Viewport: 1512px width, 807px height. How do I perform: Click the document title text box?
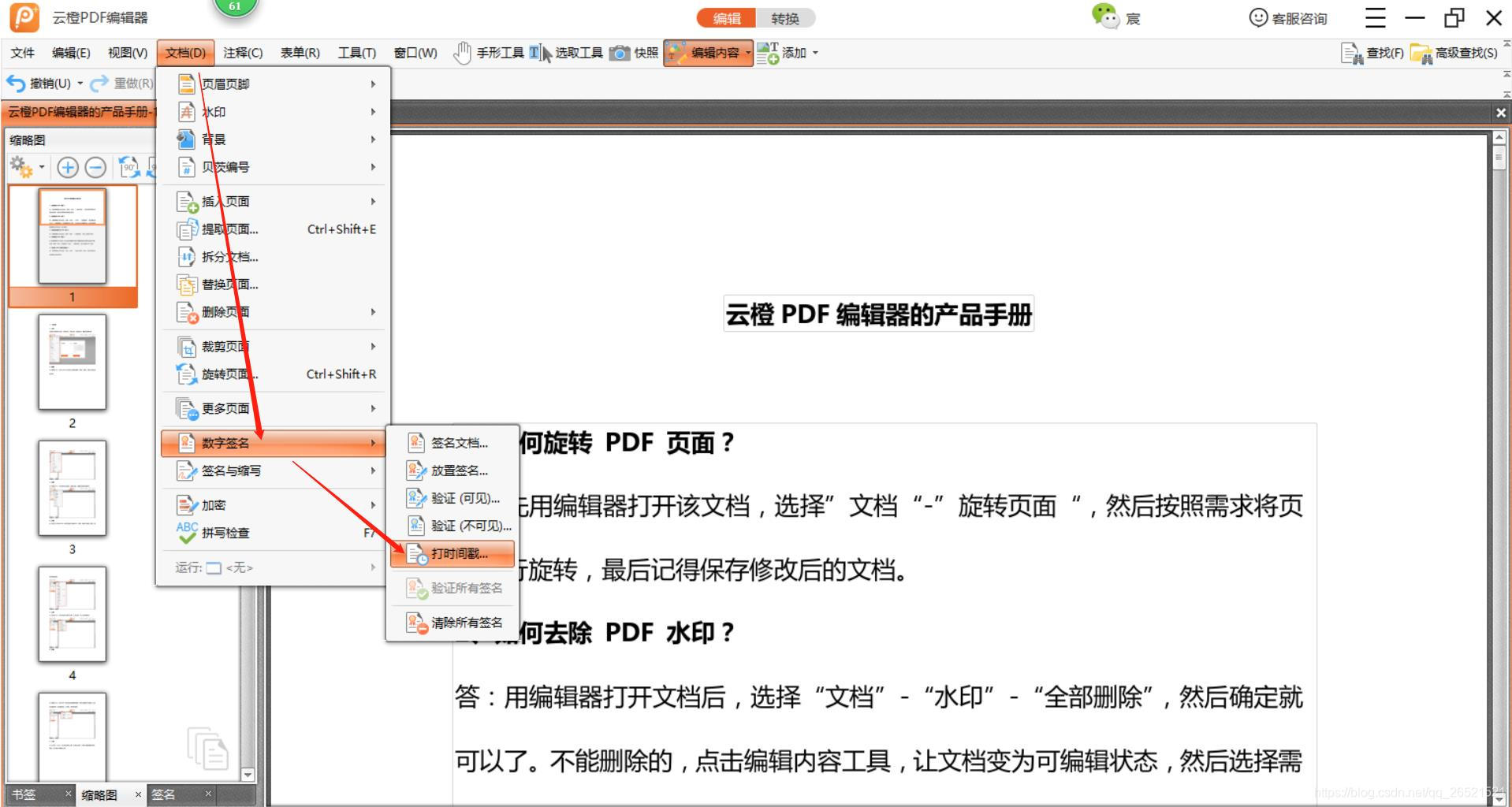pyautogui.click(x=878, y=314)
